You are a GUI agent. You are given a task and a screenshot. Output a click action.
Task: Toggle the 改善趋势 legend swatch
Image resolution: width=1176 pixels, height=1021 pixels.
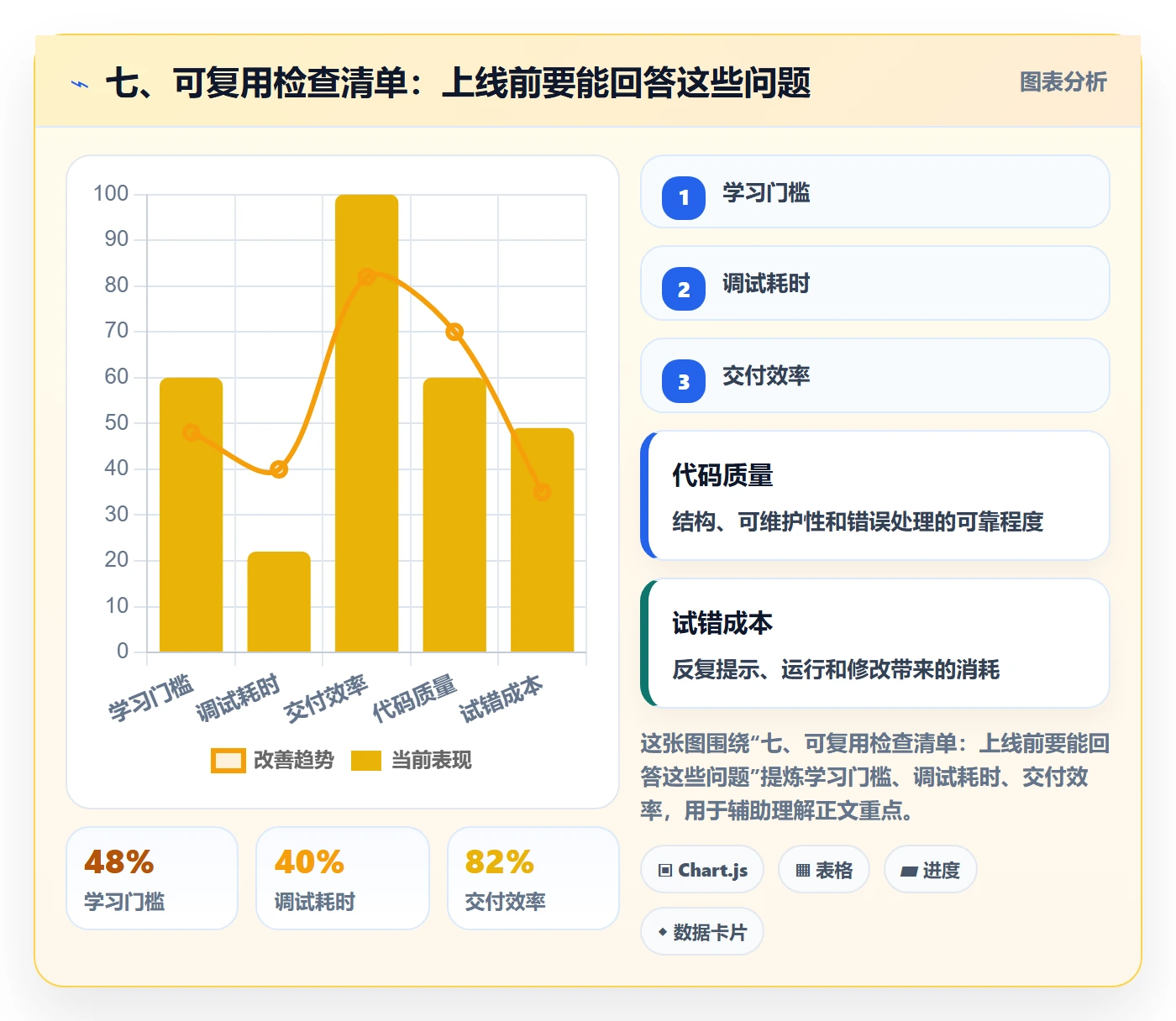coord(228,761)
